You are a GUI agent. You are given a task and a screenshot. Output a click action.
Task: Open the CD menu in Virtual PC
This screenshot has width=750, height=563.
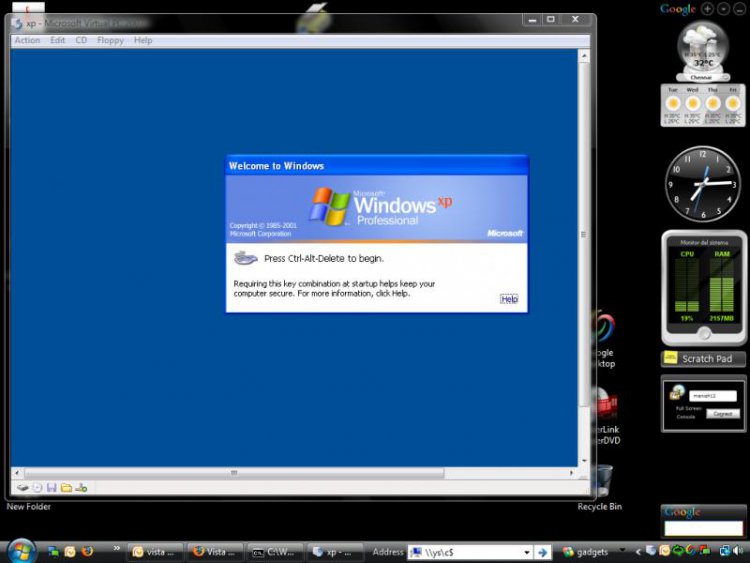81,40
